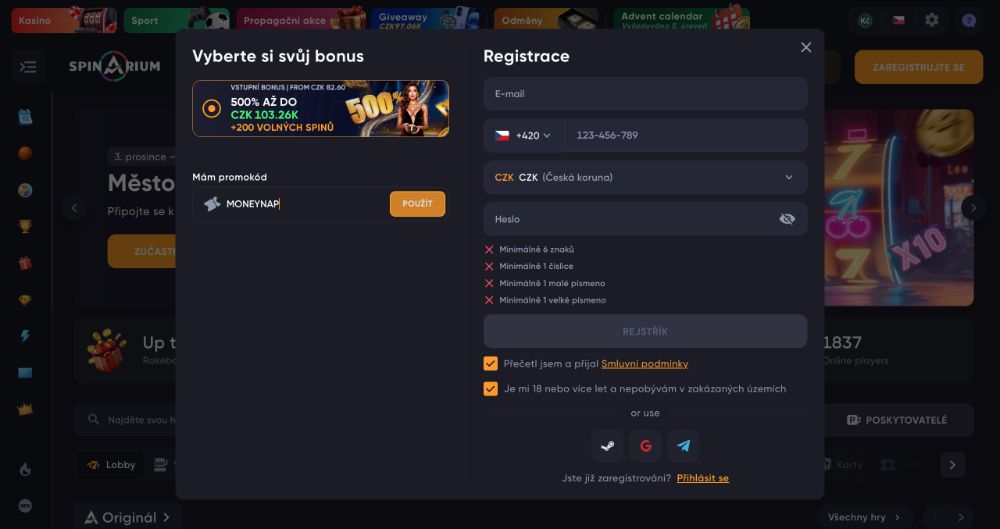Close the registration dialog
The height and width of the screenshot is (529, 1000).
coord(806,47)
